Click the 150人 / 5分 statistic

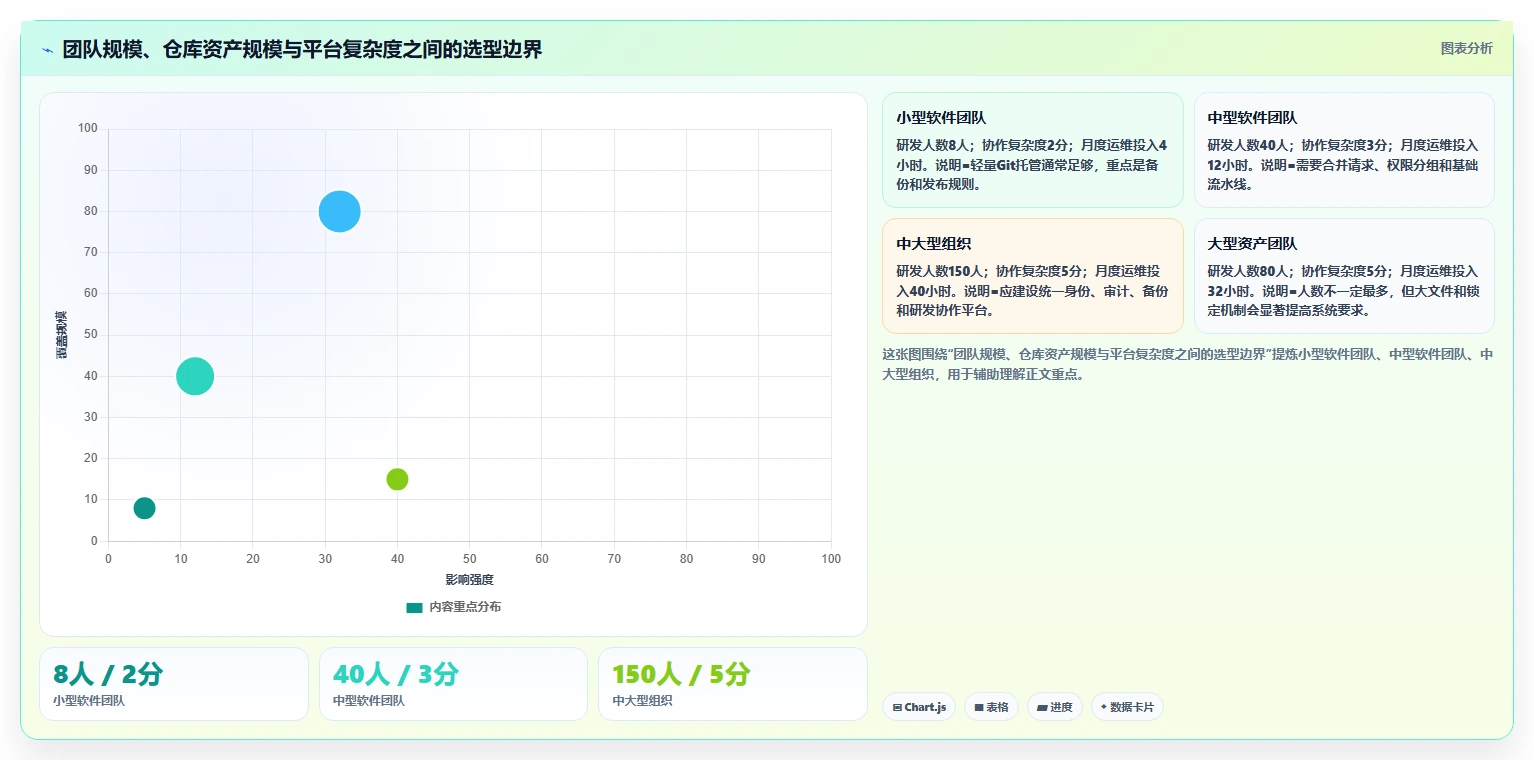click(x=681, y=675)
